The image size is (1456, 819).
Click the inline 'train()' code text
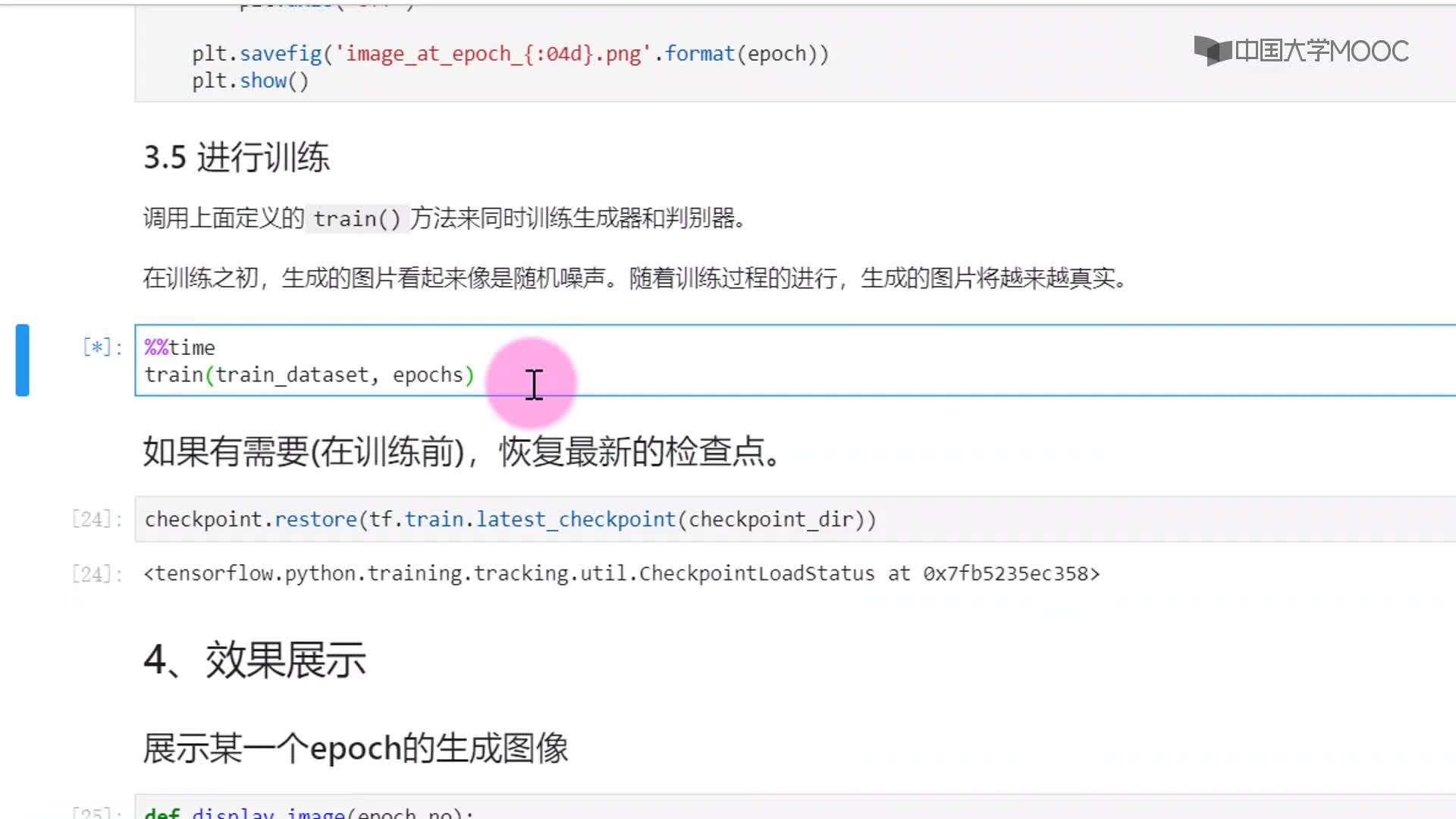(356, 219)
